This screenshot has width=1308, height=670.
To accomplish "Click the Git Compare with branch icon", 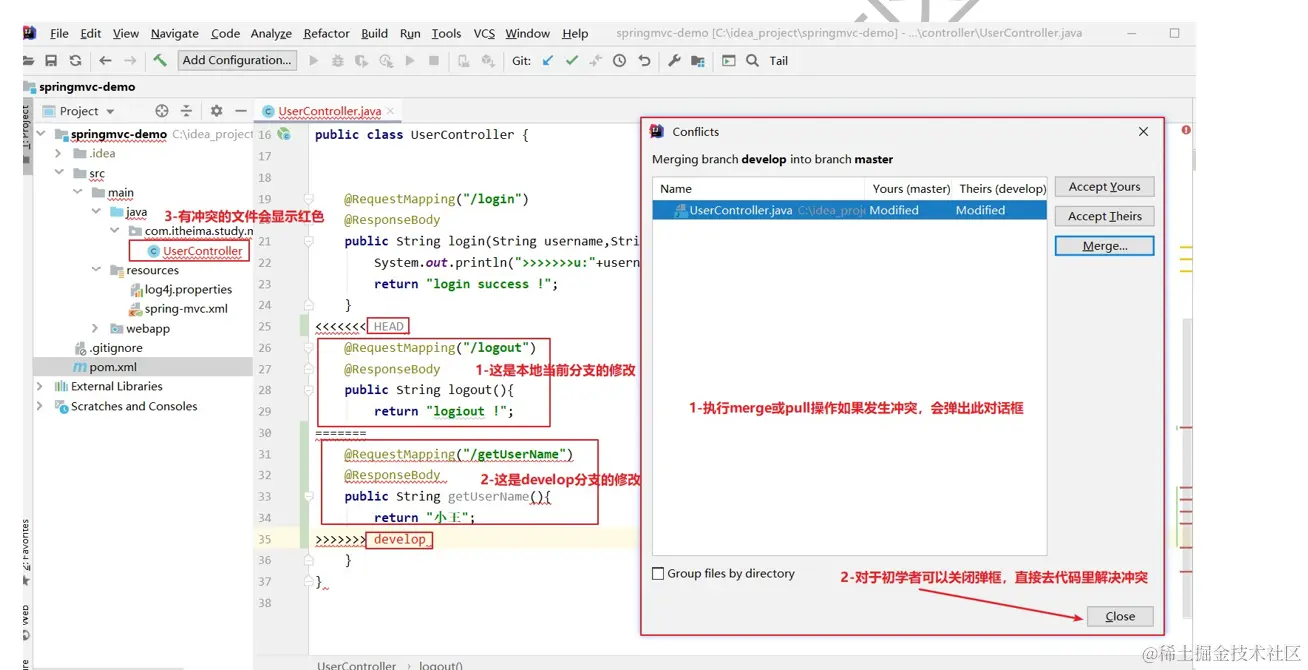I will point(596,61).
